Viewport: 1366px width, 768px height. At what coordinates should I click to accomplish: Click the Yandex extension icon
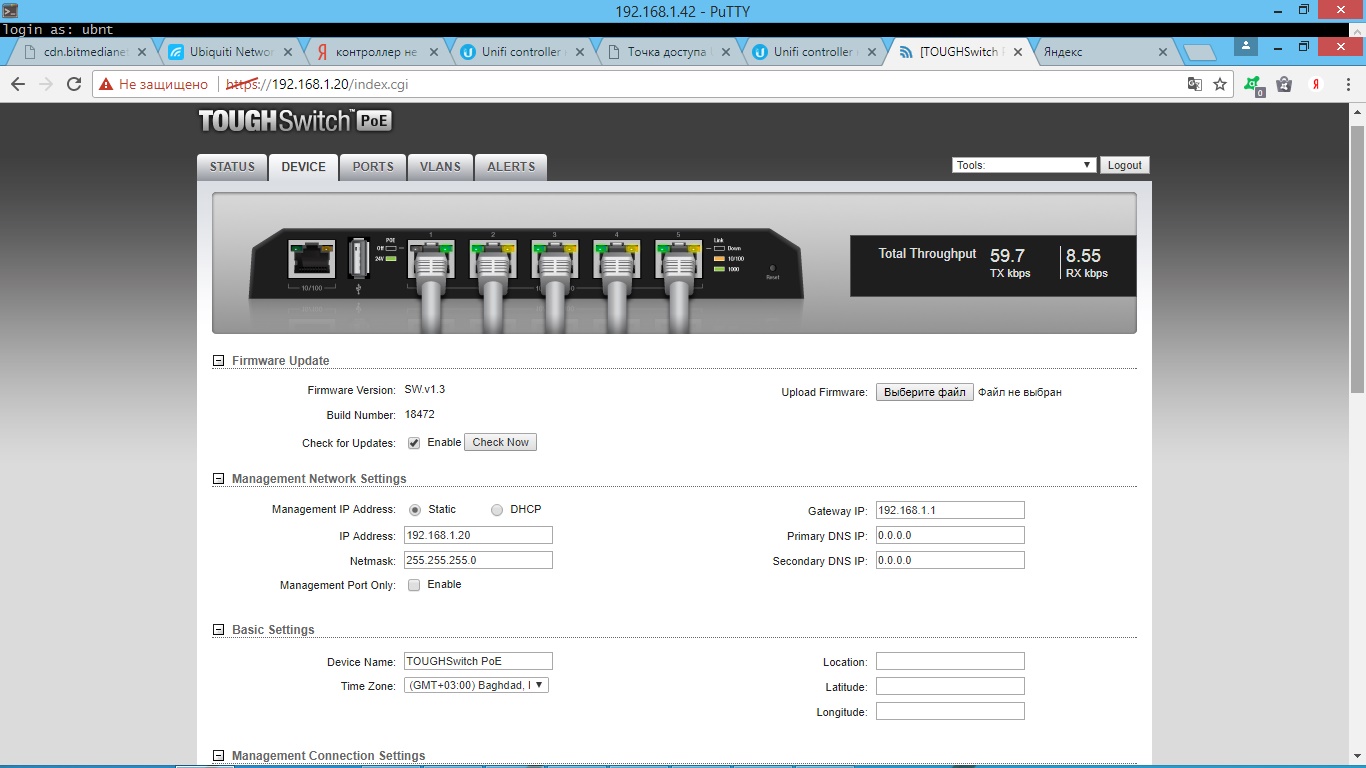[x=1317, y=85]
